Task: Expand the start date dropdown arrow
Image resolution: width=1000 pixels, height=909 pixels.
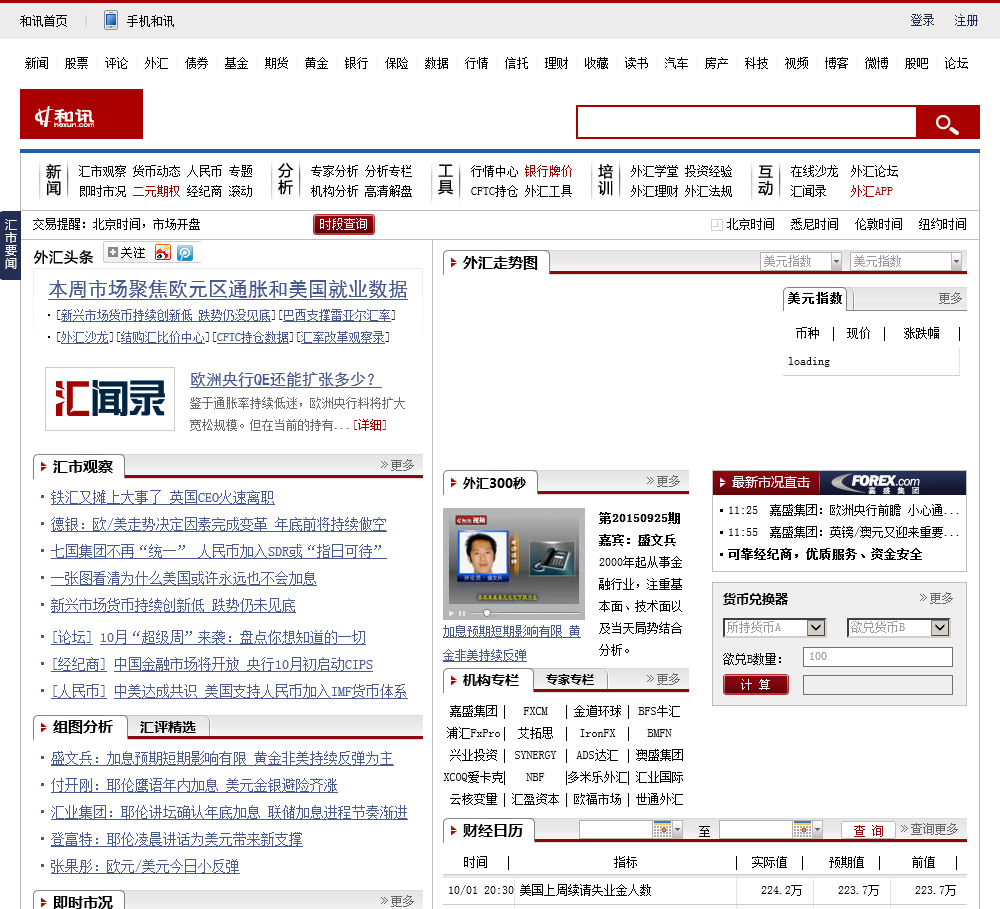Action: pos(677,829)
